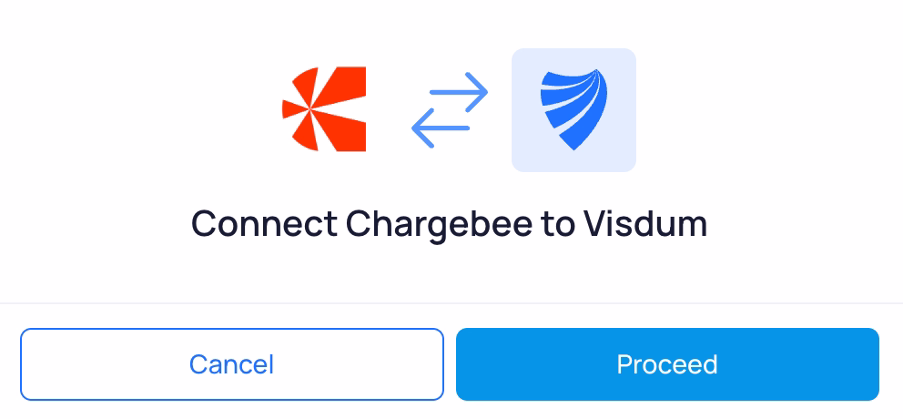Click the blue Visdum shield logo

click(x=574, y=110)
